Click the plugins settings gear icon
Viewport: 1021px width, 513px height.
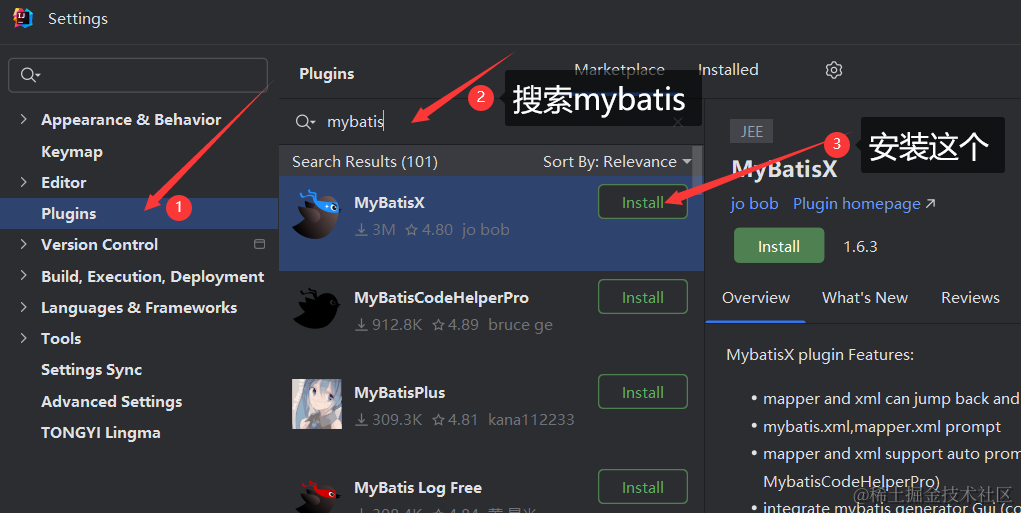(834, 70)
